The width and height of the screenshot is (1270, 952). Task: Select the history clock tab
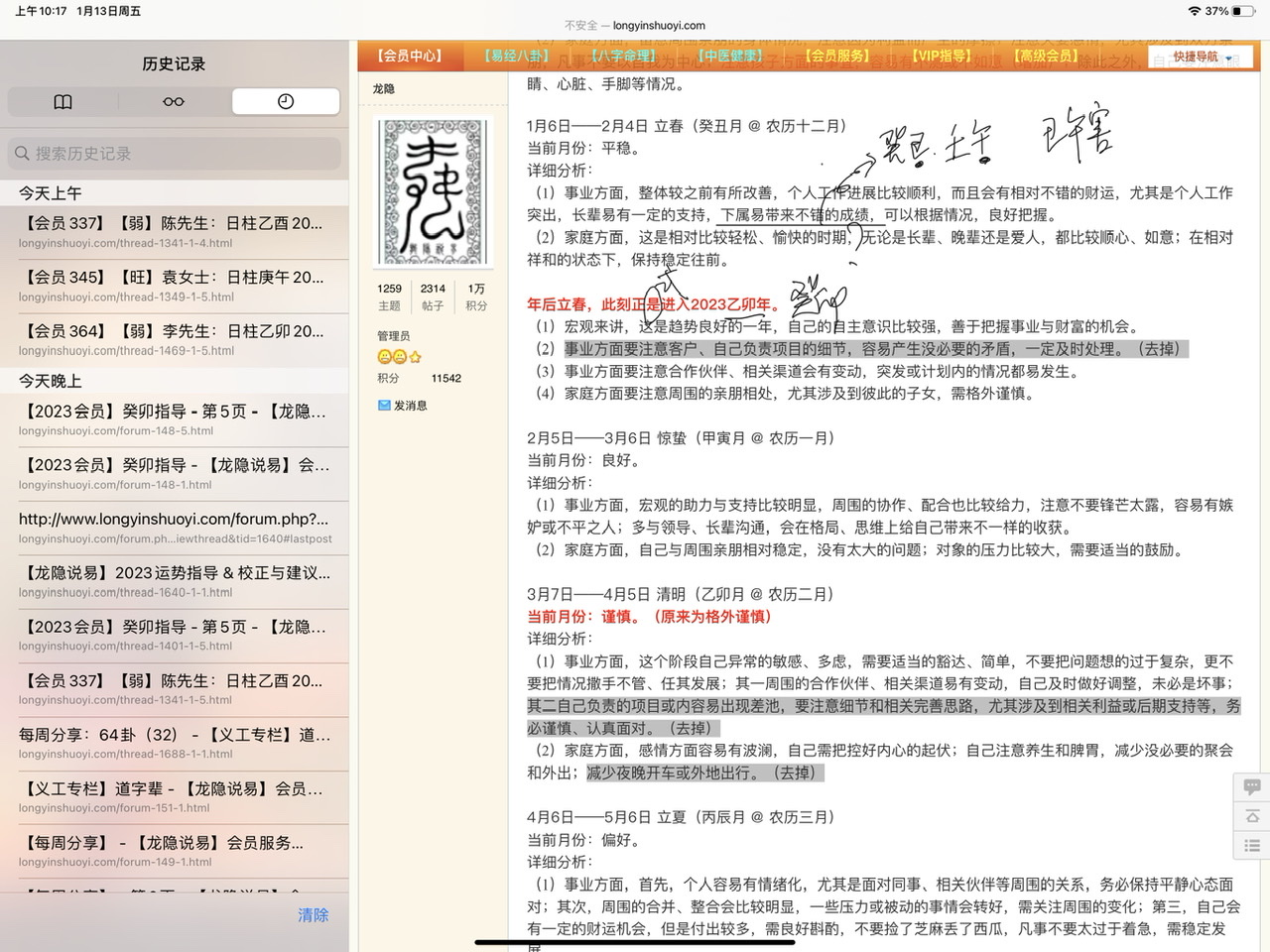click(x=286, y=101)
